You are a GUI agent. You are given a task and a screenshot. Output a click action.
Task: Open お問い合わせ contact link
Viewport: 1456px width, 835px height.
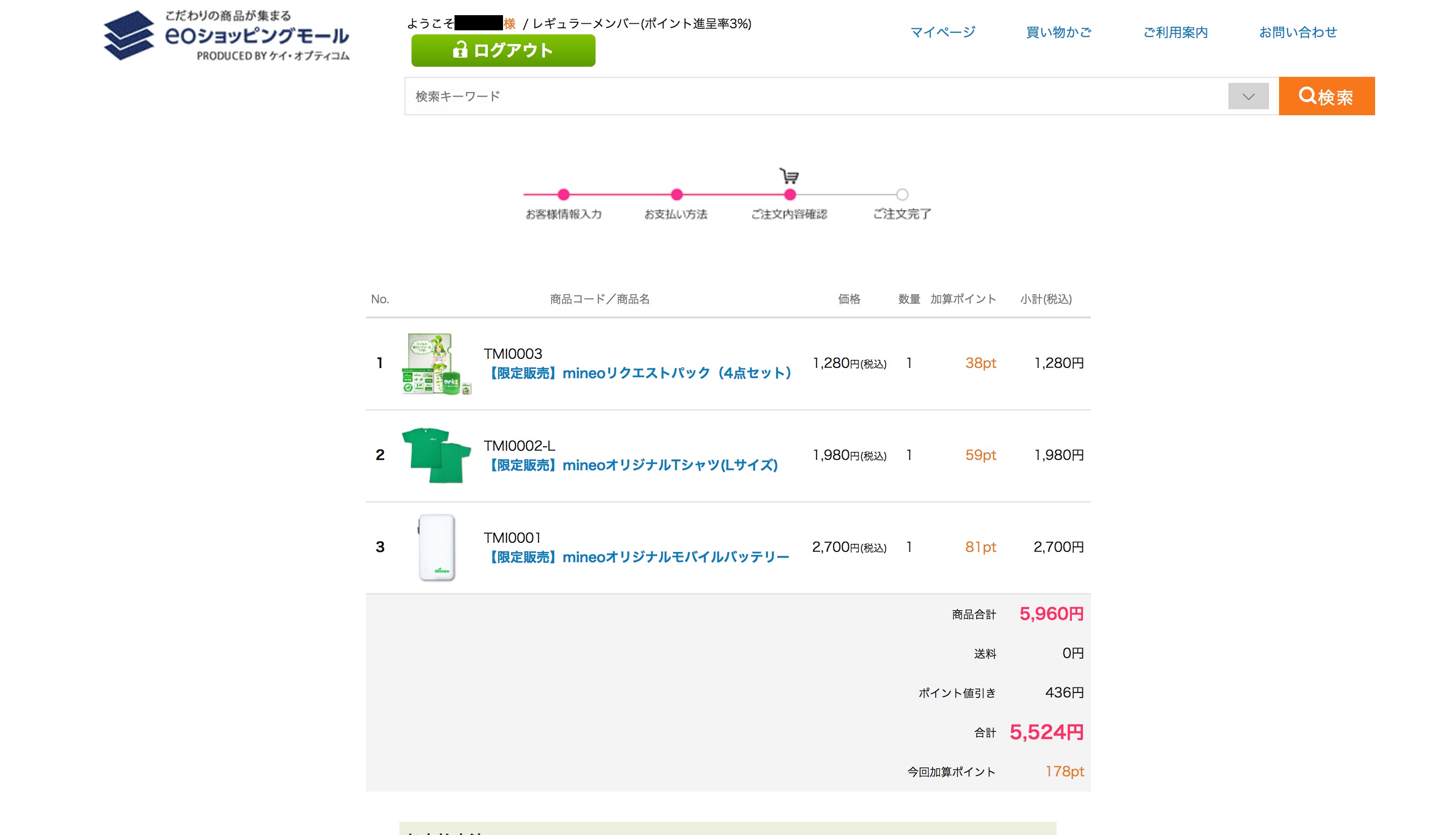(1297, 32)
